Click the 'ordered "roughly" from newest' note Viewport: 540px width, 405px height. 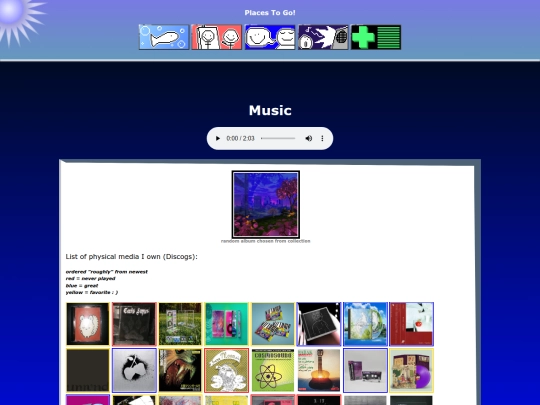[106, 272]
